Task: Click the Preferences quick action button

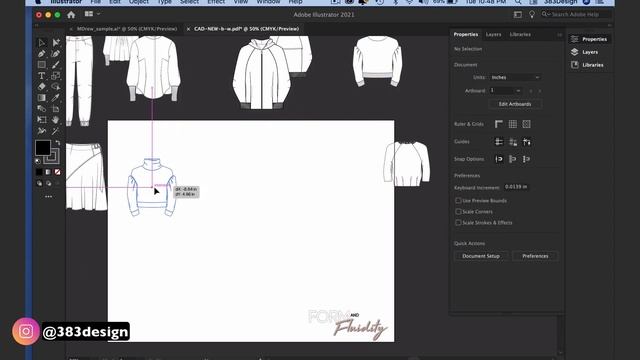Action: pos(535,256)
